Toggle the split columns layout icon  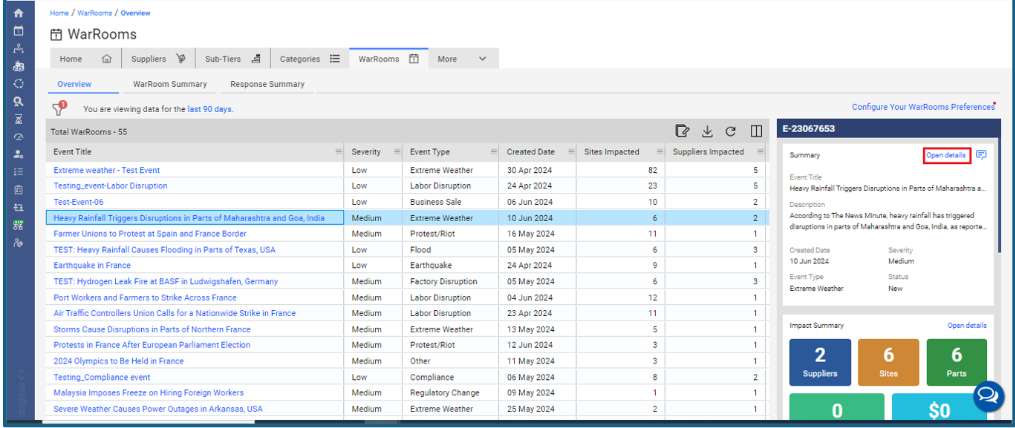click(755, 131)
